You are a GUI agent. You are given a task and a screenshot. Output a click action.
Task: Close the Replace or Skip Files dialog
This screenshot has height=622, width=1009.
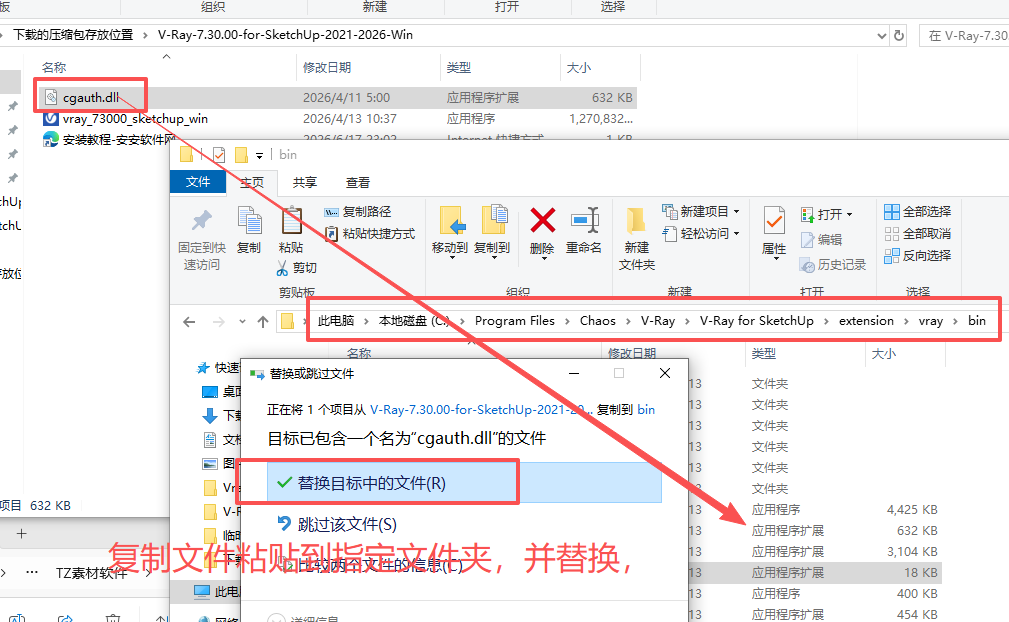coord(665,373)
